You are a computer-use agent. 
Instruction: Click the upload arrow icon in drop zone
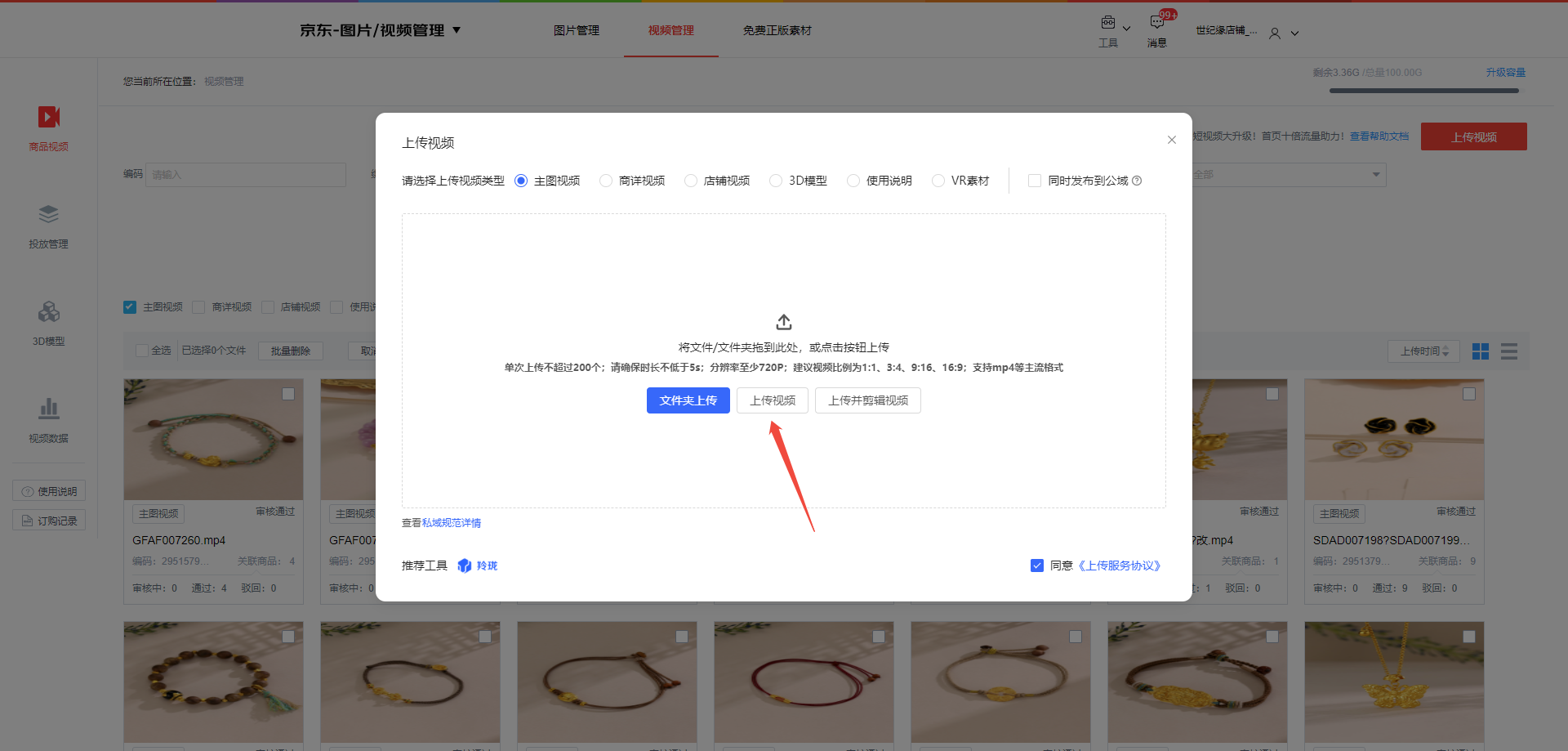pos(783,322)
